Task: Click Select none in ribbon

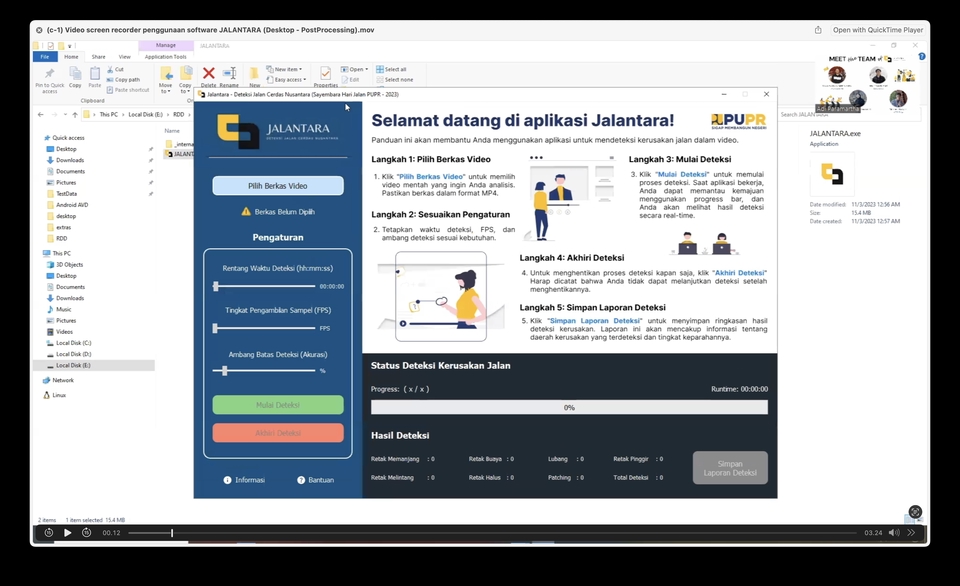Action: 395,80
